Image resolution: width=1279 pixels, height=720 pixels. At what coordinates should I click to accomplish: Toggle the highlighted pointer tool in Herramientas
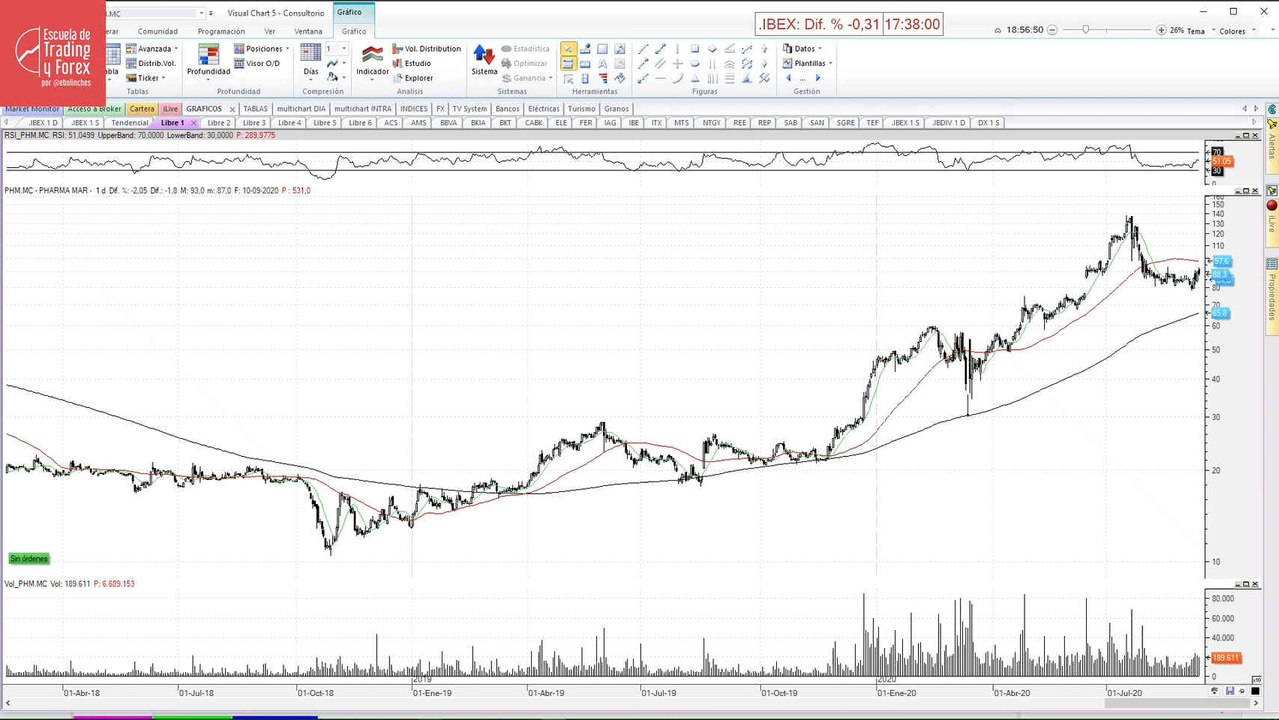pyautogui.click(x=569, y=49)
